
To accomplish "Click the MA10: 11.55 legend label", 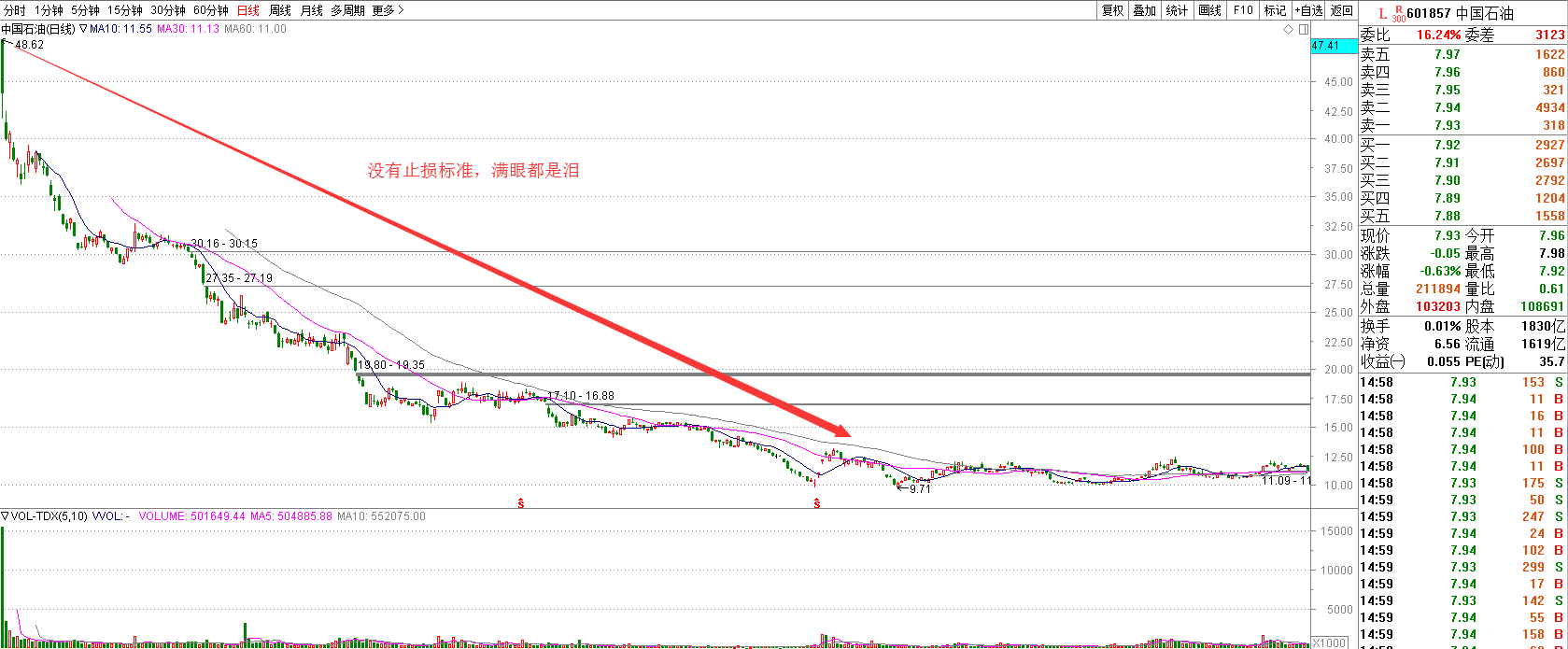I will tap(120, 29).
